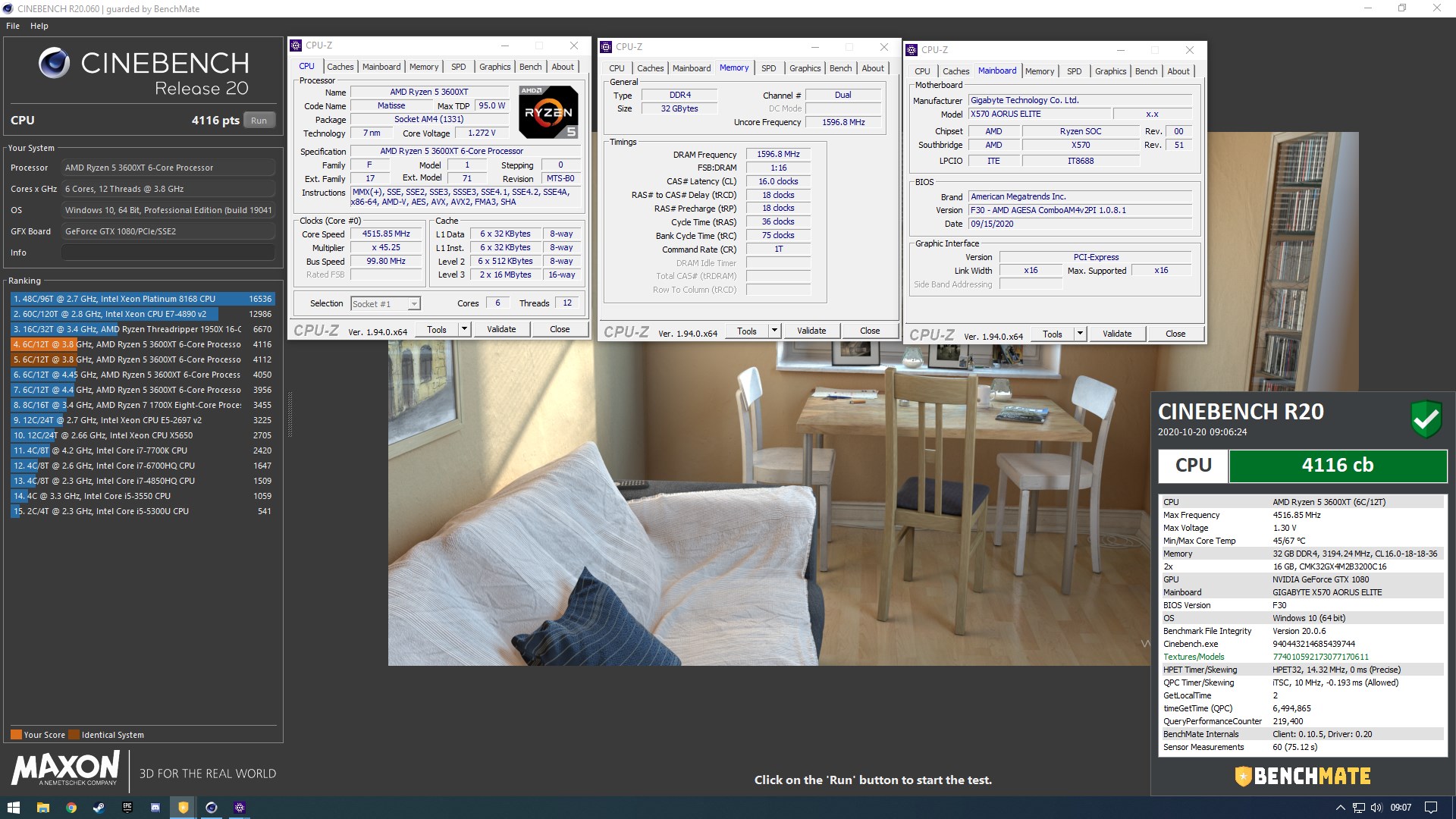Image resolution: width=1456 pixels, height=819 pixels.
Task: Switch to CPU-Z purple taskbar icon
Action: 240,808
